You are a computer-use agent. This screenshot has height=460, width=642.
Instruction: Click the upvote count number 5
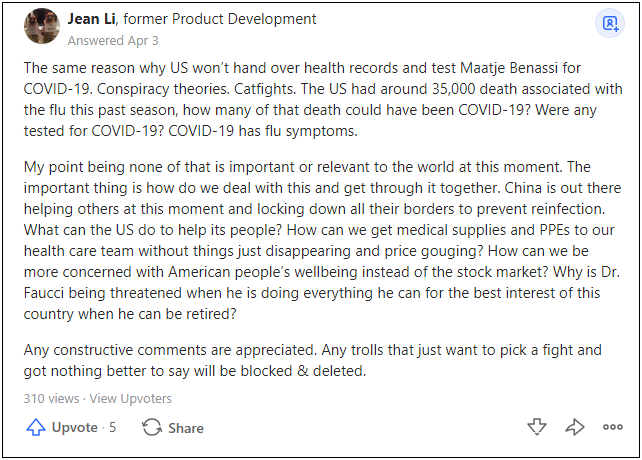pyautogui.click(x=112, y=428)
